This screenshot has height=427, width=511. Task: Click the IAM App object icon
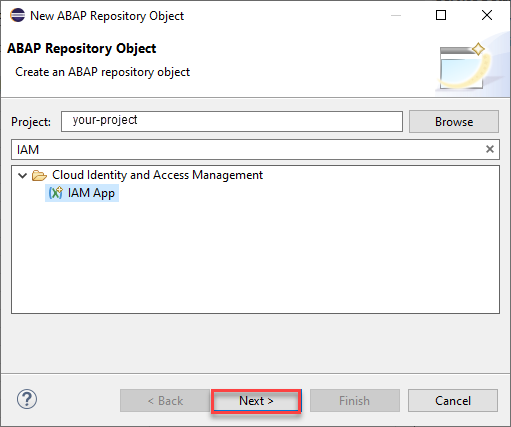pos(56,193)
